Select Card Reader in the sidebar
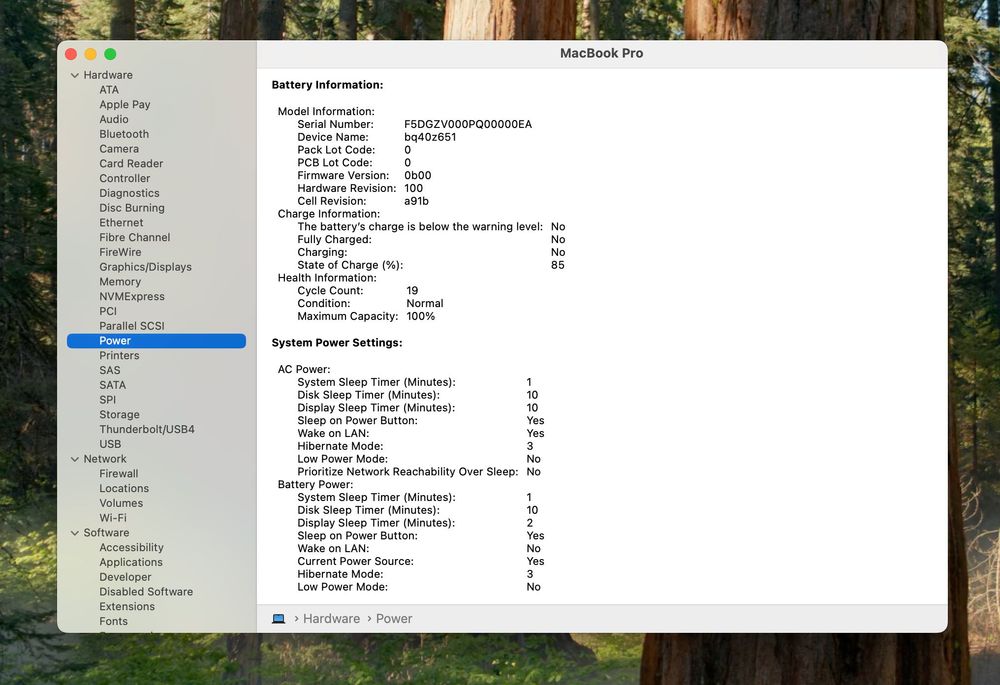Screen dimensions: 1000x685 click(131, 163)
